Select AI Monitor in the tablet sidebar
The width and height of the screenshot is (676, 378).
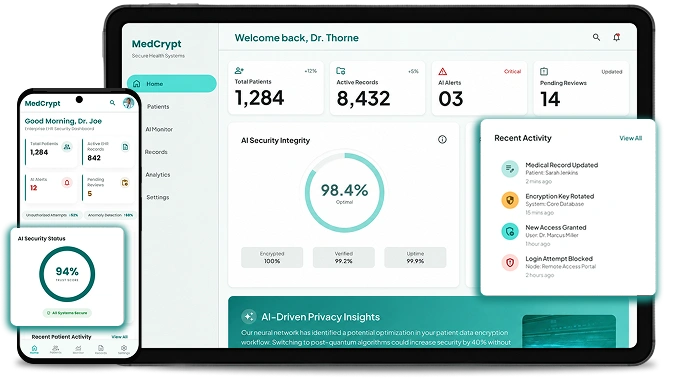(159, 129)
